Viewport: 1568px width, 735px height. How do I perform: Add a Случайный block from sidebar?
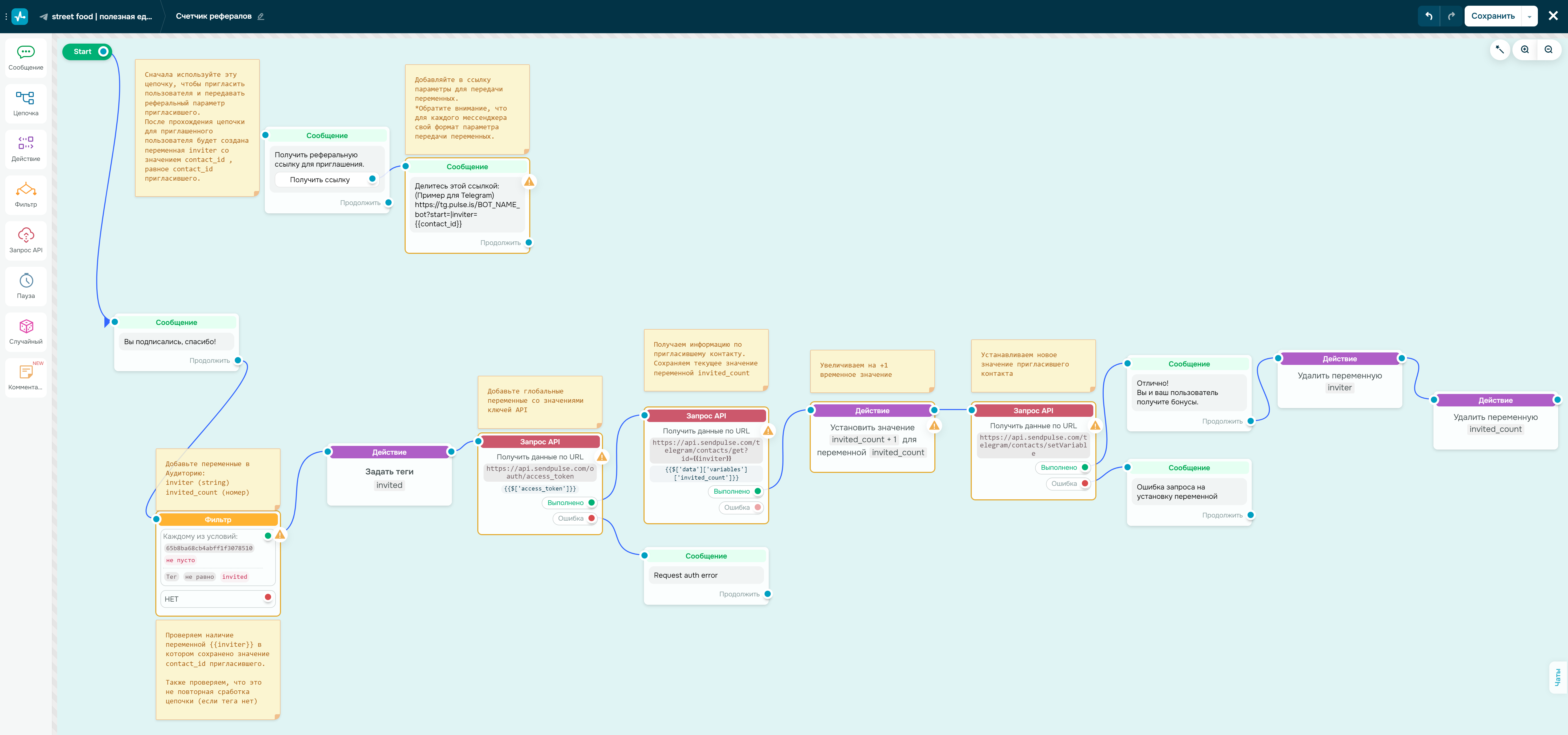point(25,332)
